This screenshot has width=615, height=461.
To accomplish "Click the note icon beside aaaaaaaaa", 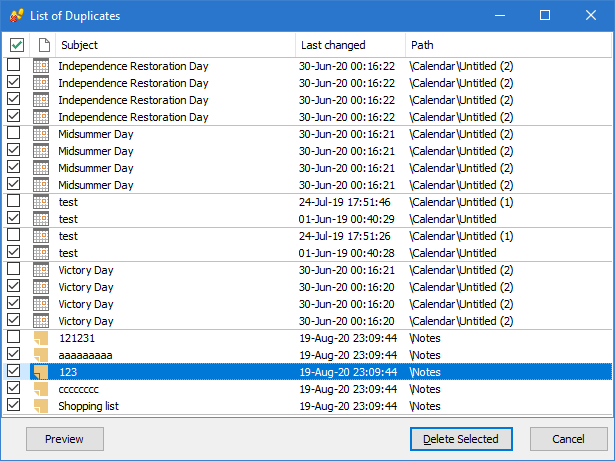I will 41,355.
